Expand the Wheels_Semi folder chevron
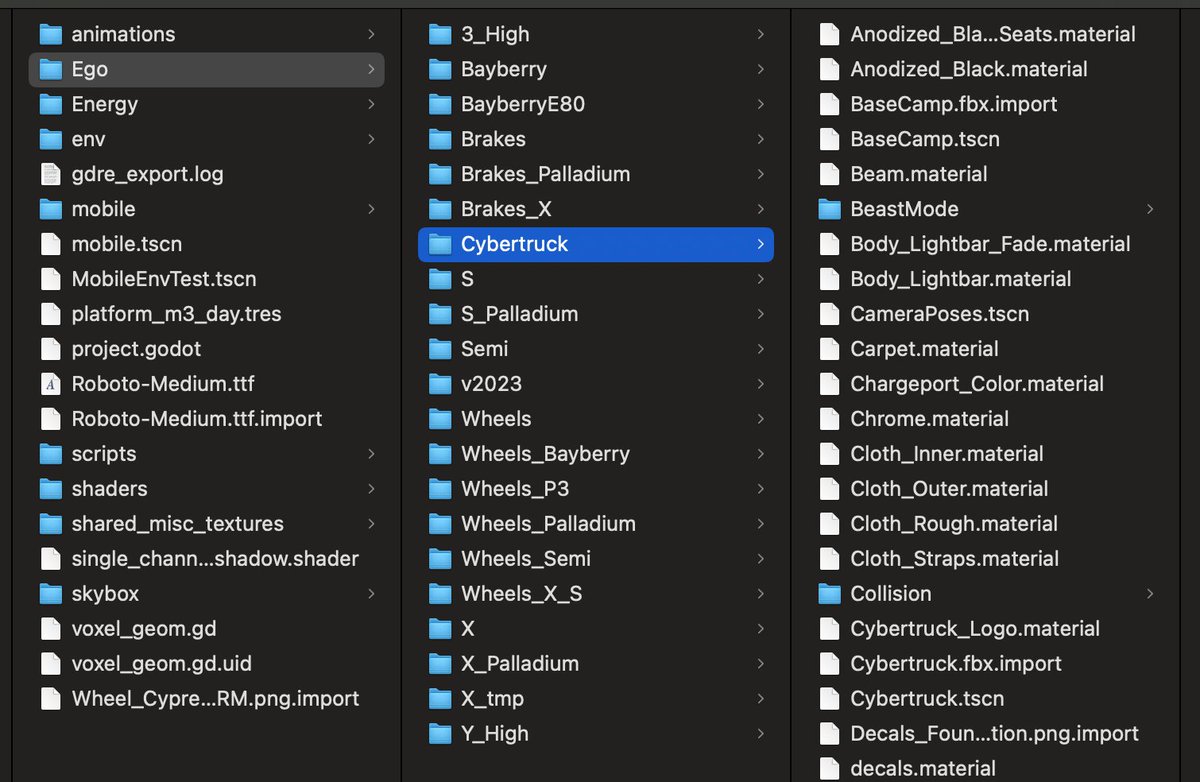The image size is (1200, 782). pyautogui.click(x=760, y=559)
